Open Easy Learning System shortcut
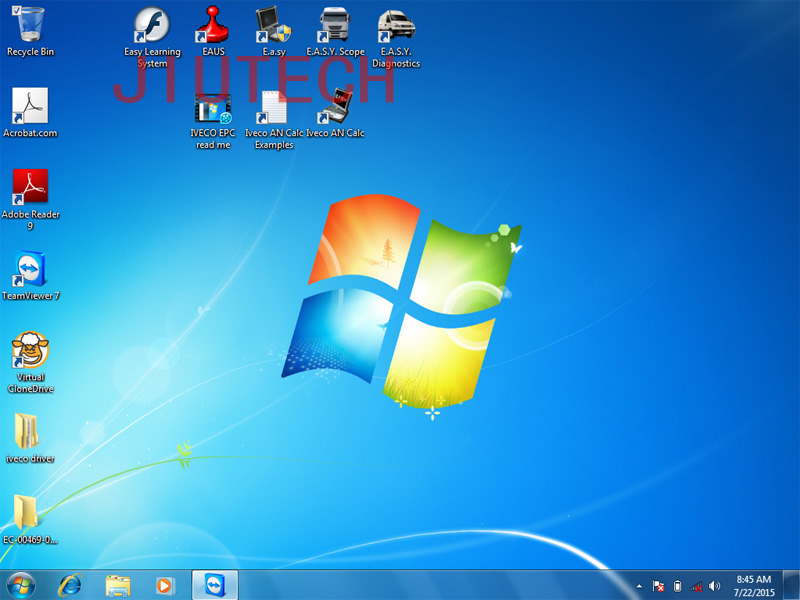This screenshot has height=600, width=800. (x=152, y=24)
